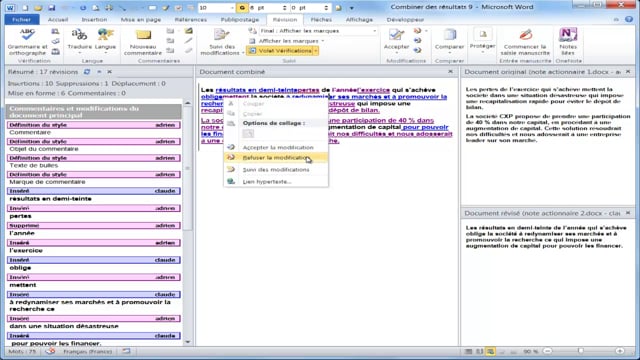640x360 pixels.
Task: Go to previous change icon in Modifications group
Action: coord(417,40)
